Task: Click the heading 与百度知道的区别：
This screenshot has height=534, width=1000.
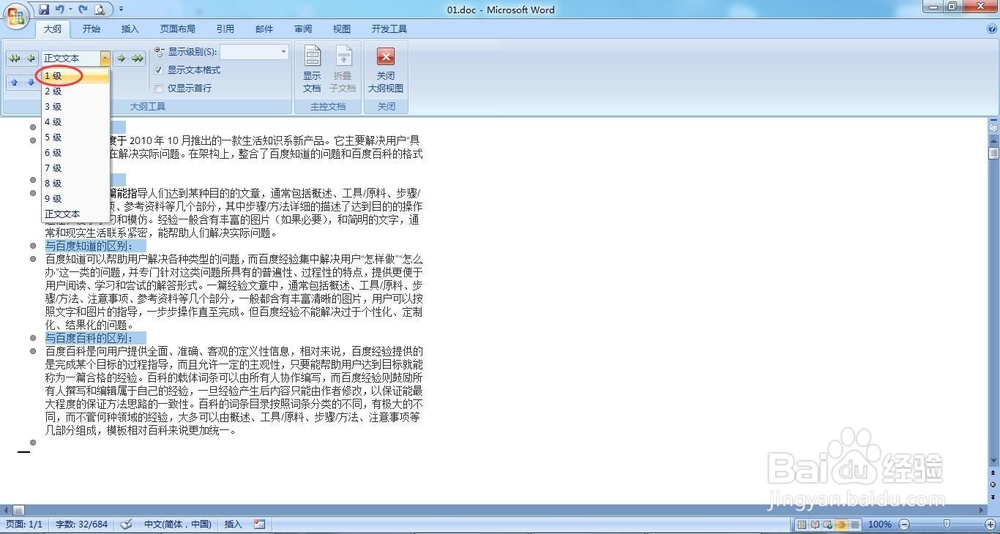Action: [x=89, y=246]
